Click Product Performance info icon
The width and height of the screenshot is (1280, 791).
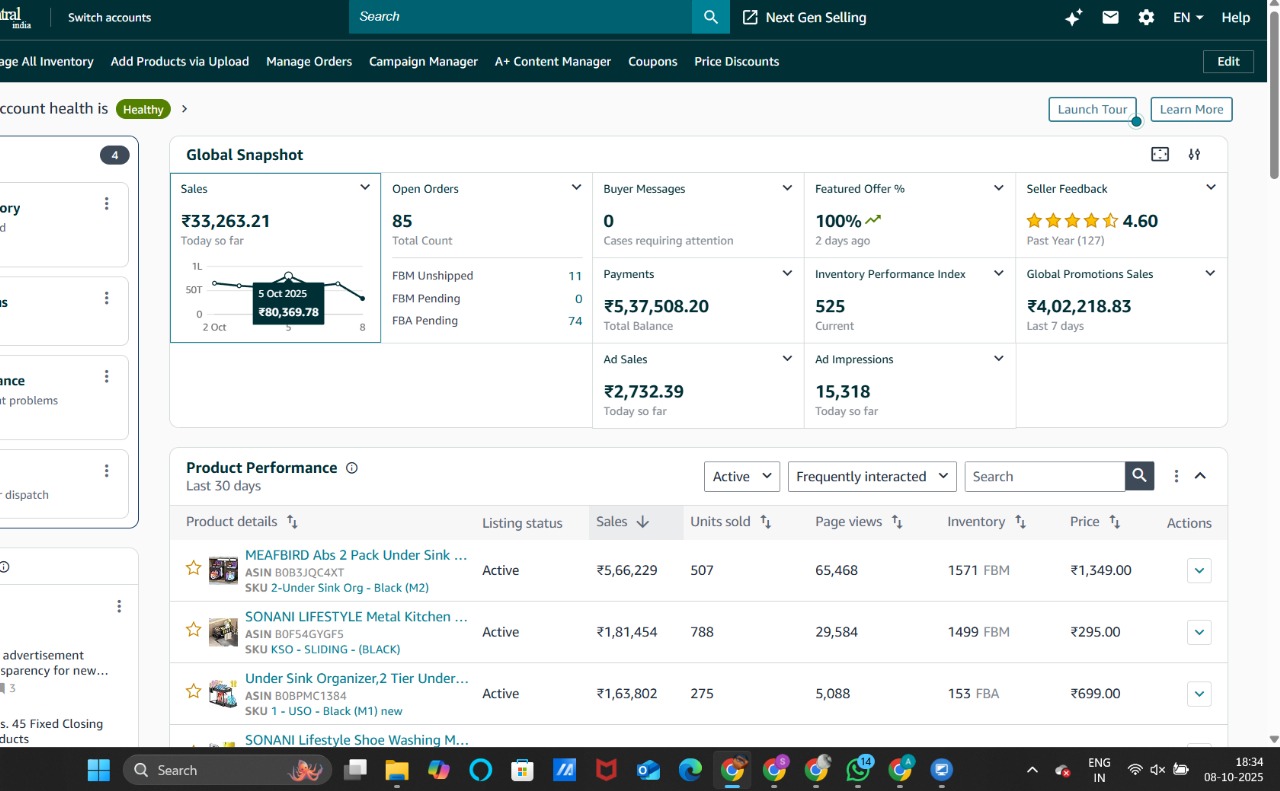point(351,468)
